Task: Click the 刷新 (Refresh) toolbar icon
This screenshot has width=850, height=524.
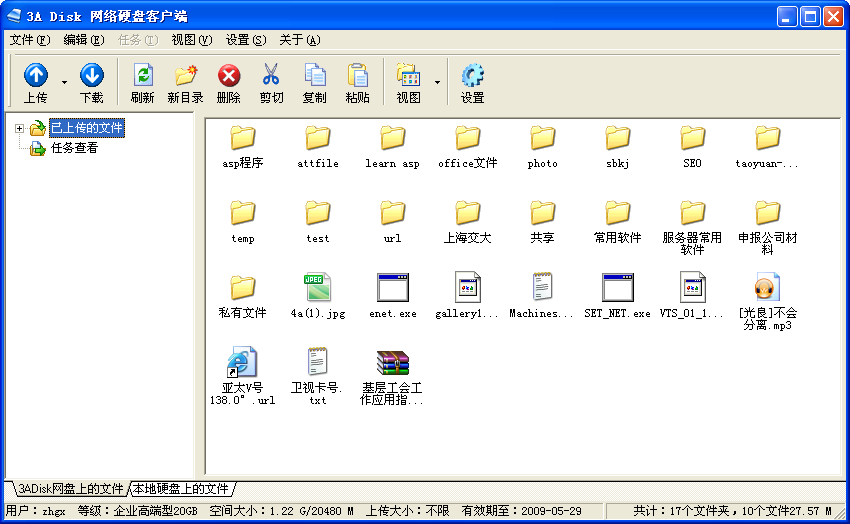Action: coord(143,76)
